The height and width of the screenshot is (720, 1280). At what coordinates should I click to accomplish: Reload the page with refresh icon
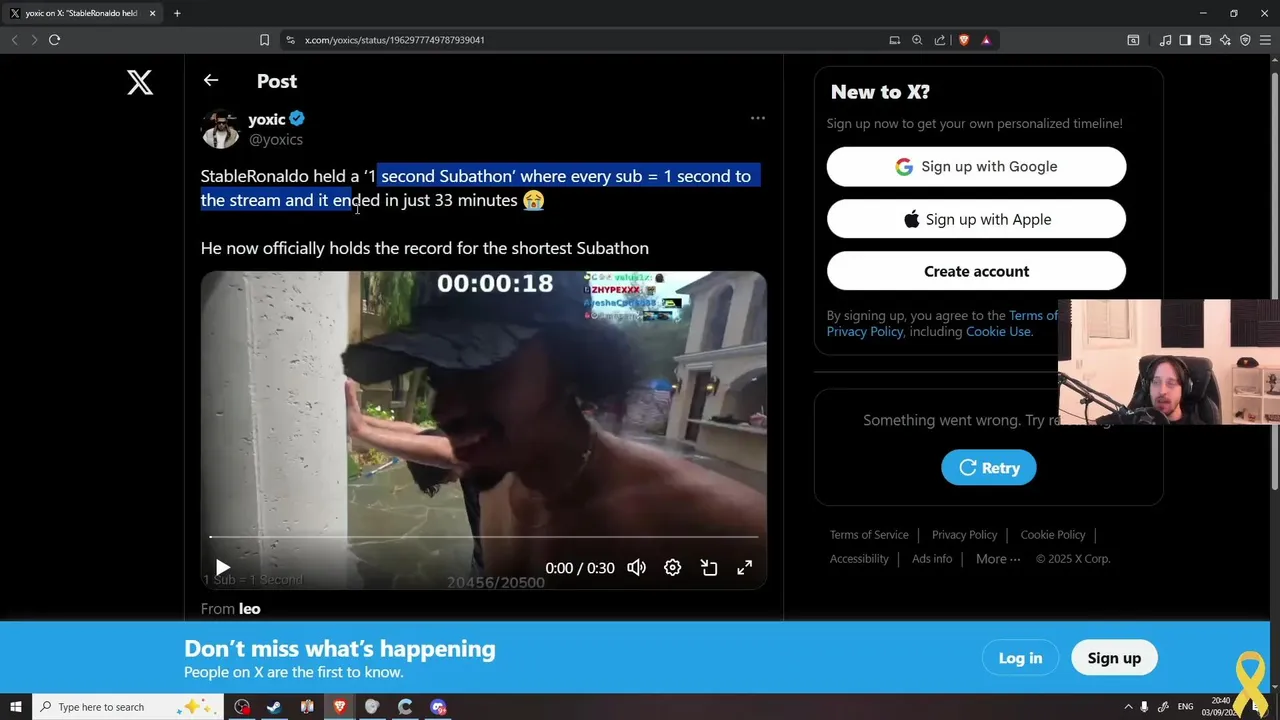[x=54, y=40]
